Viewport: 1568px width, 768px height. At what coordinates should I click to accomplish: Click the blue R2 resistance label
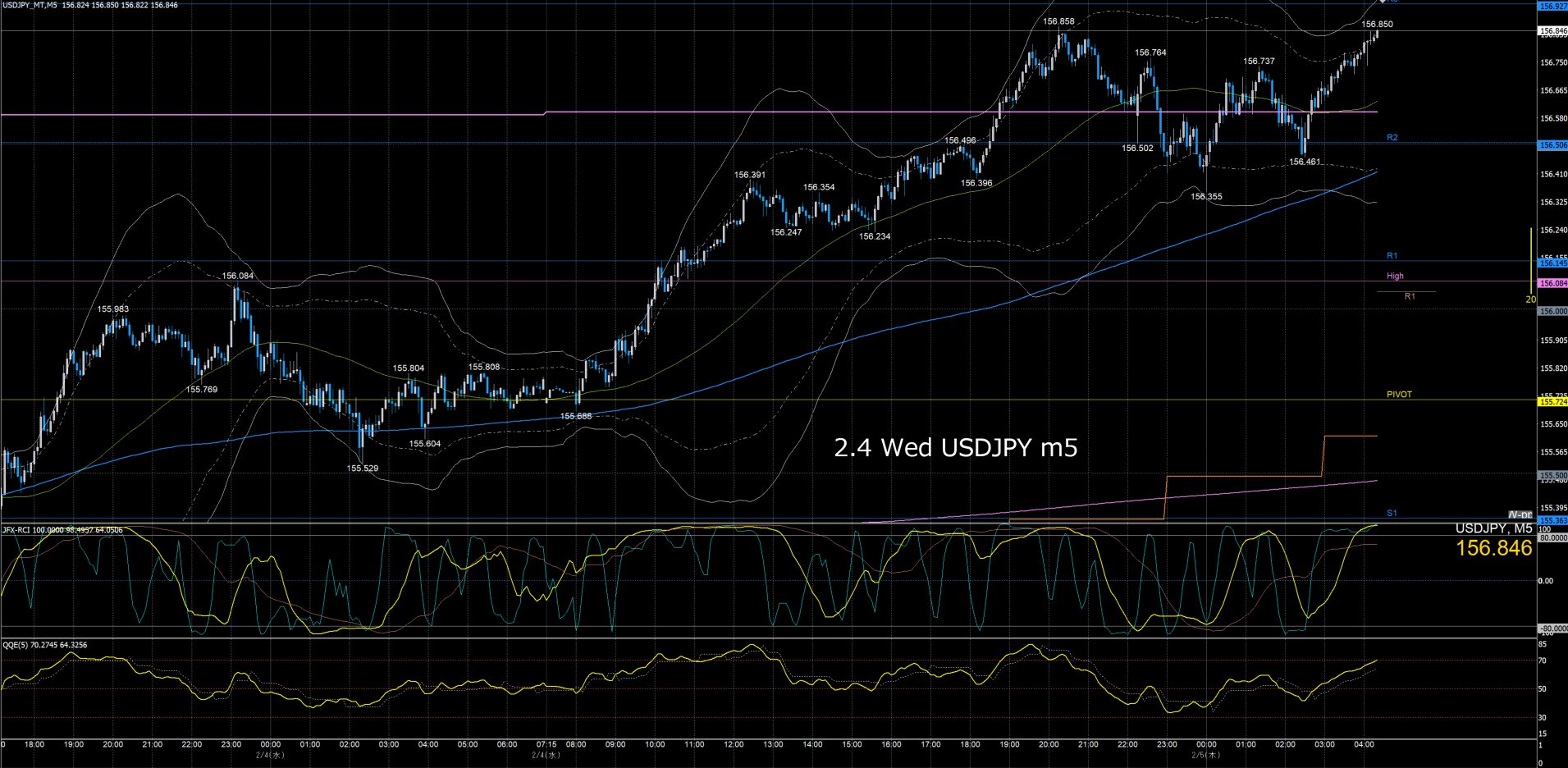1392,138
